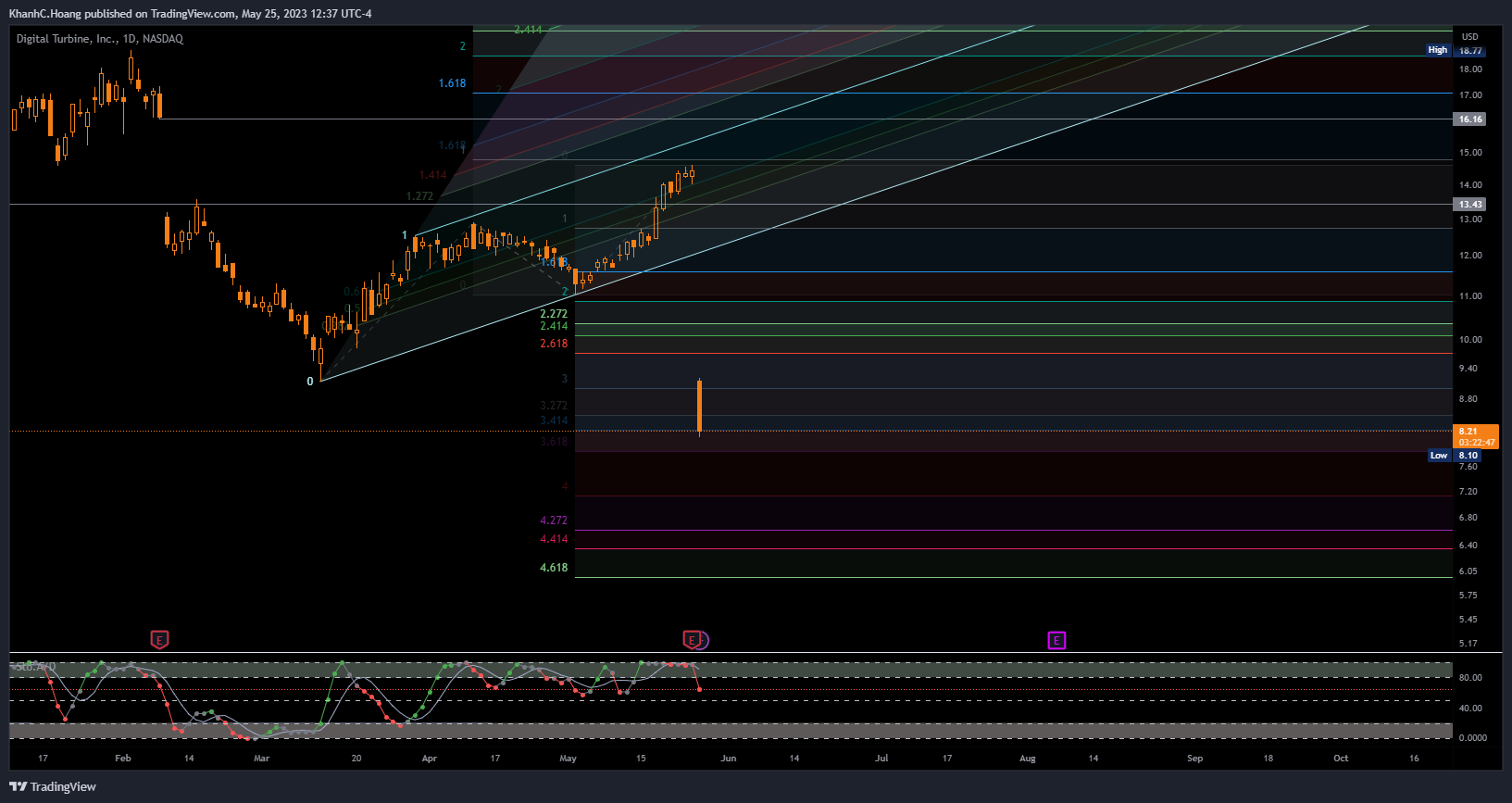Click the 1.272 Fibonacci label
Image resolution: width=1512 pixels, height=803 pixels.
[x=419, y=196]
